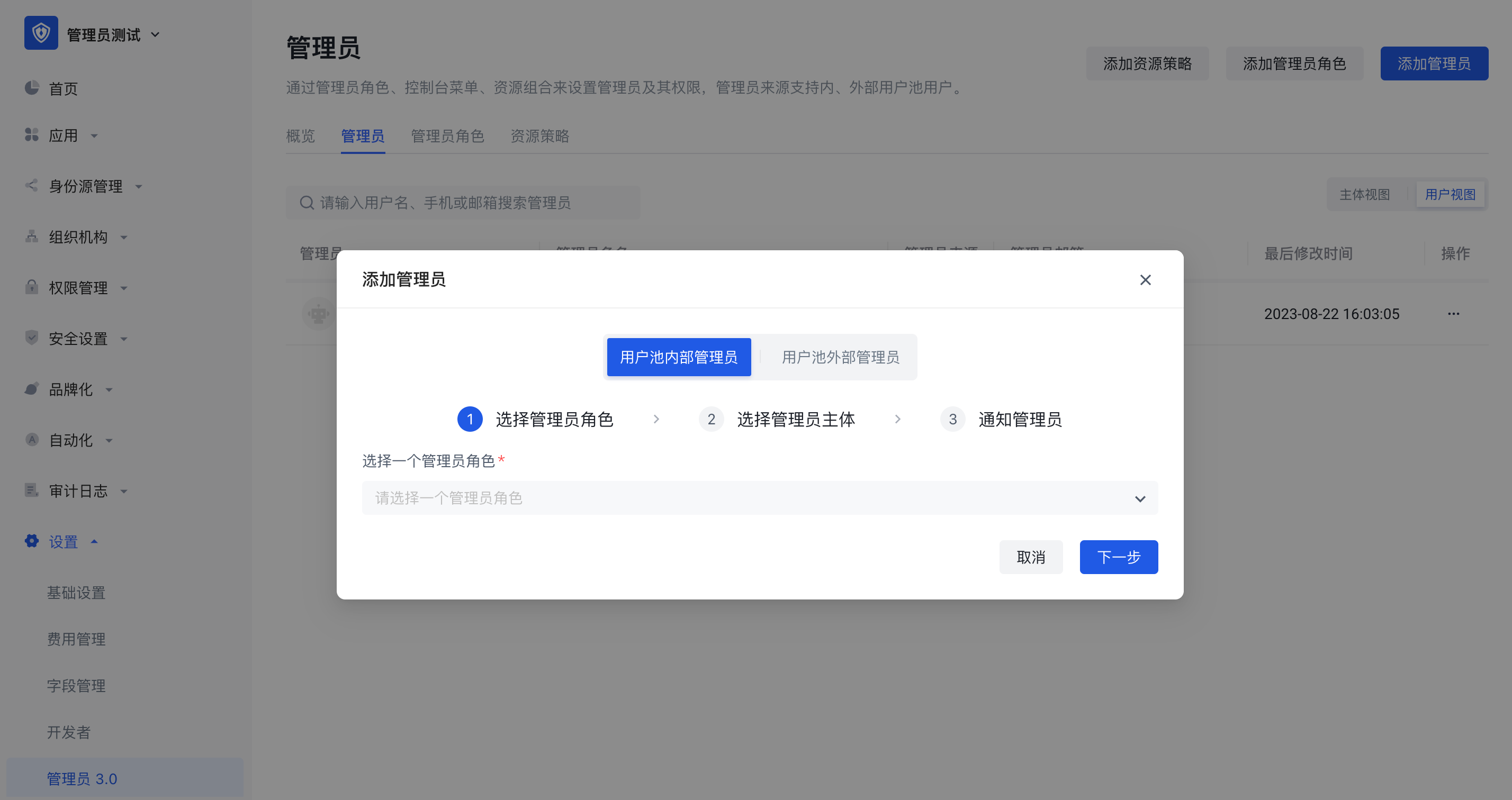Image resolution: width=1512 pixels, height=800 pixels.
Task: Switch to external user pool administrator option
Action: (840, 357)
